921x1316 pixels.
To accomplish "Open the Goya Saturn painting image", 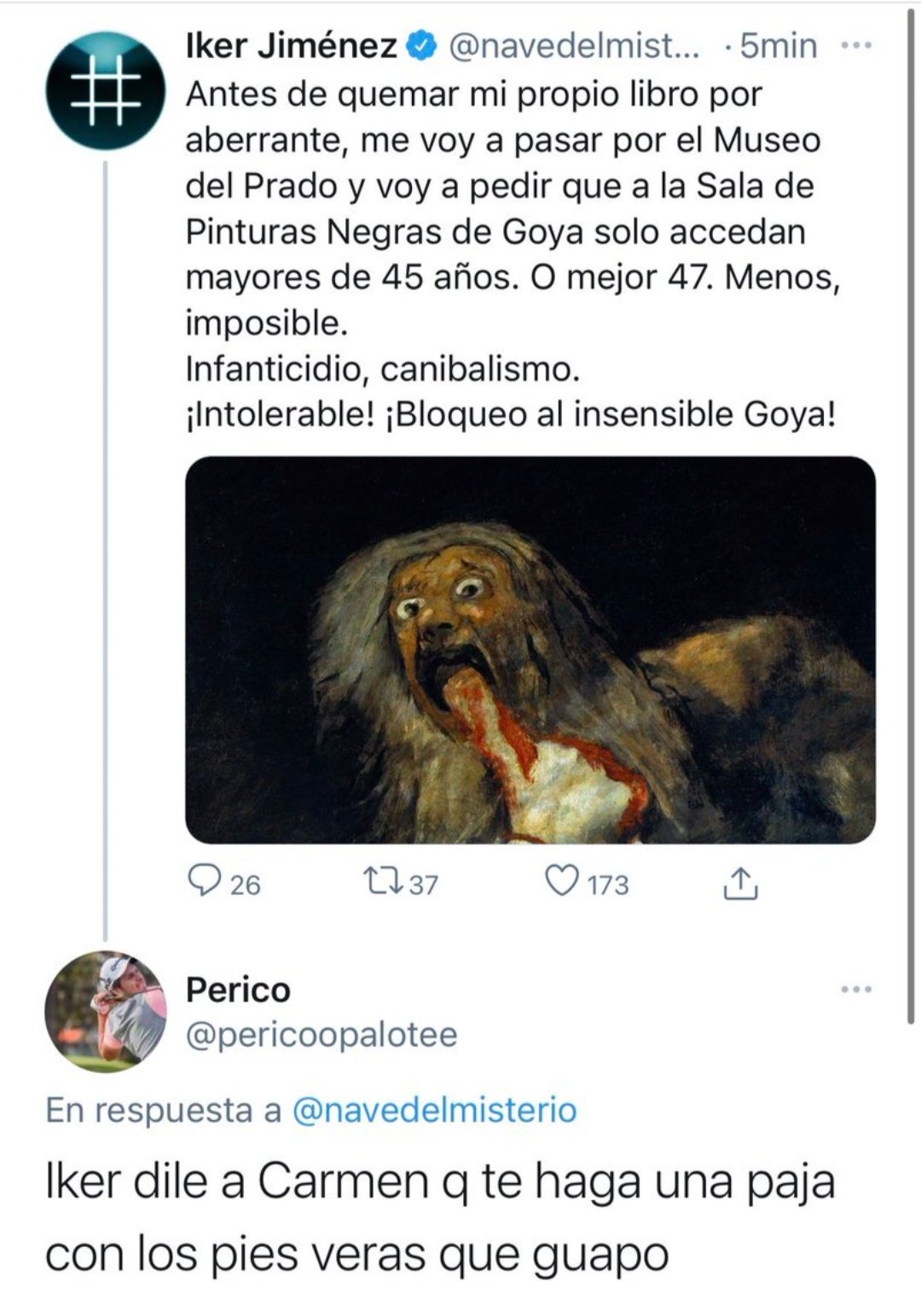I will (530, 649).
